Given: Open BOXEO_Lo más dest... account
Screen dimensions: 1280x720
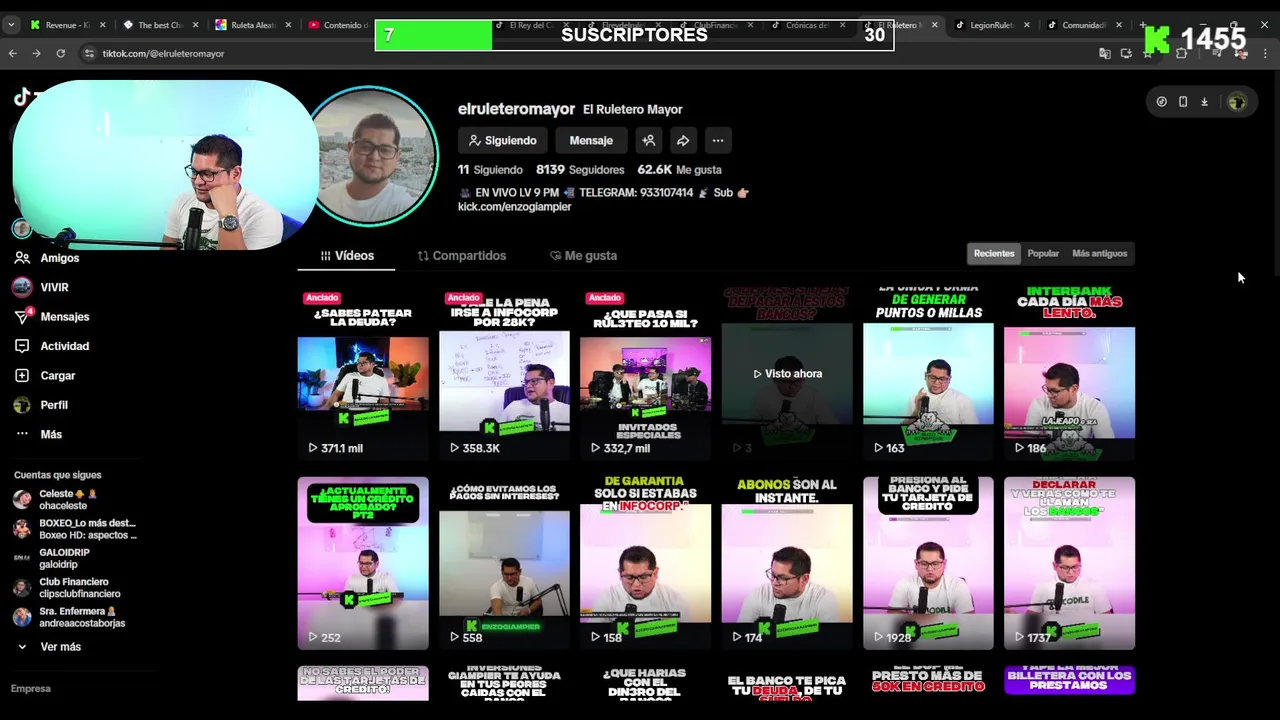Looking at the screenshot, I should click(x=75, y=529).
